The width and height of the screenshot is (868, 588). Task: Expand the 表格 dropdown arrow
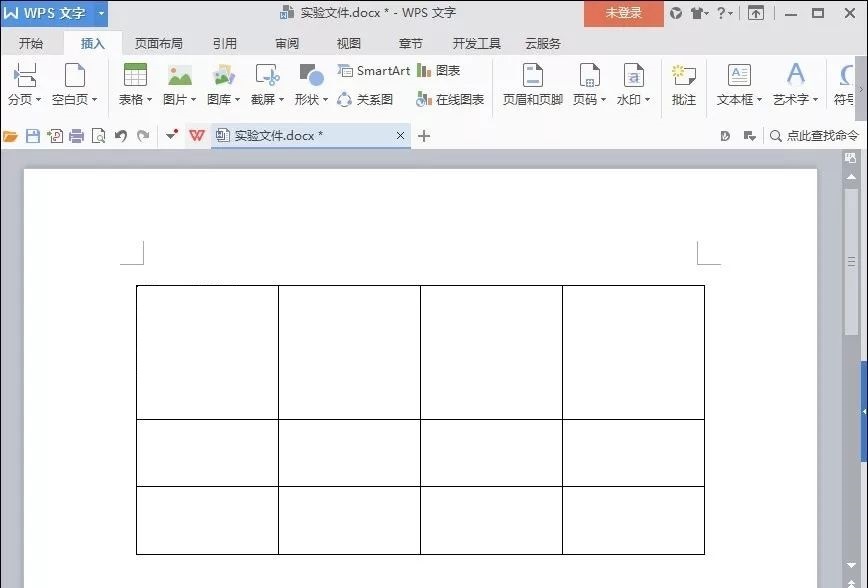click(x=149, y=100)
